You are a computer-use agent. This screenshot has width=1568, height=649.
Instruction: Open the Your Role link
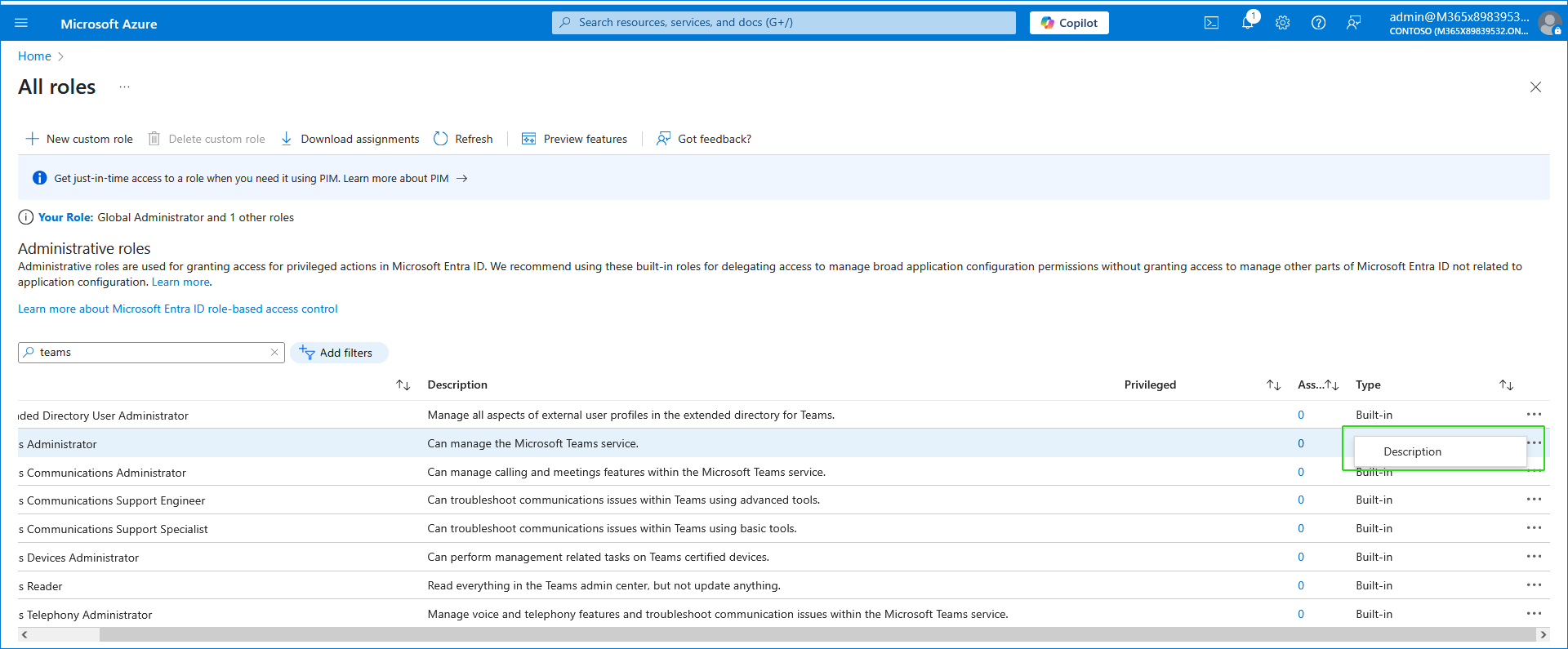tap(65, 217)
